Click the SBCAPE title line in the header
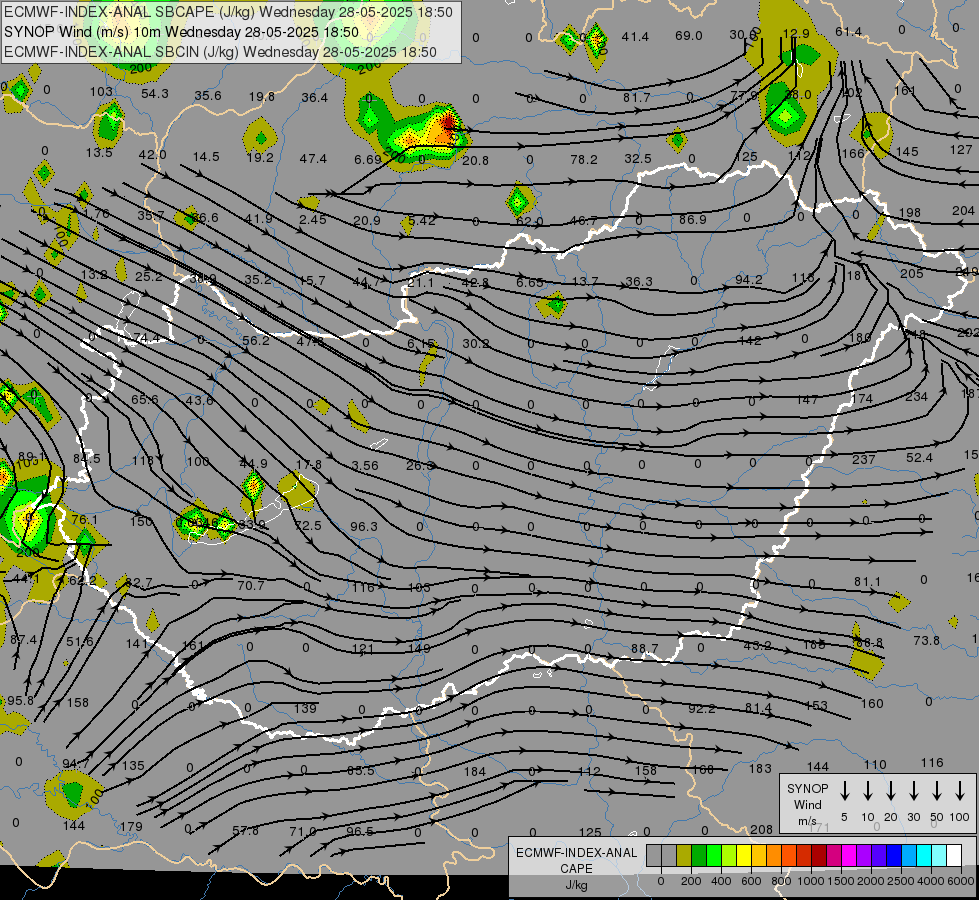979x900 pixels. tap(229, 12)
